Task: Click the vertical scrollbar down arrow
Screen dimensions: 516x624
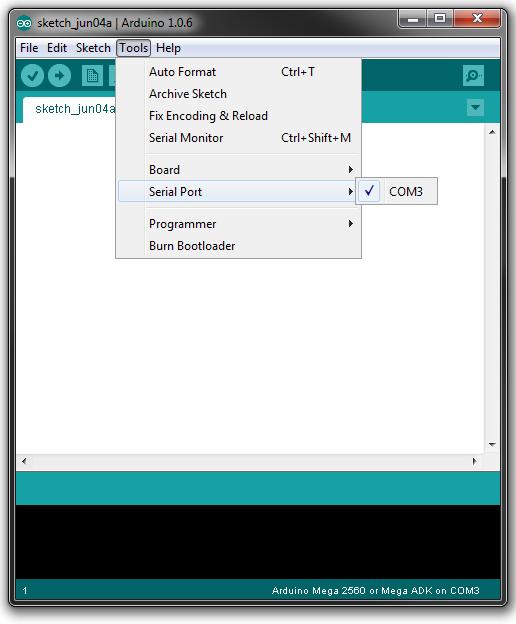Action: pyautogui.click(x=492, y=445)
